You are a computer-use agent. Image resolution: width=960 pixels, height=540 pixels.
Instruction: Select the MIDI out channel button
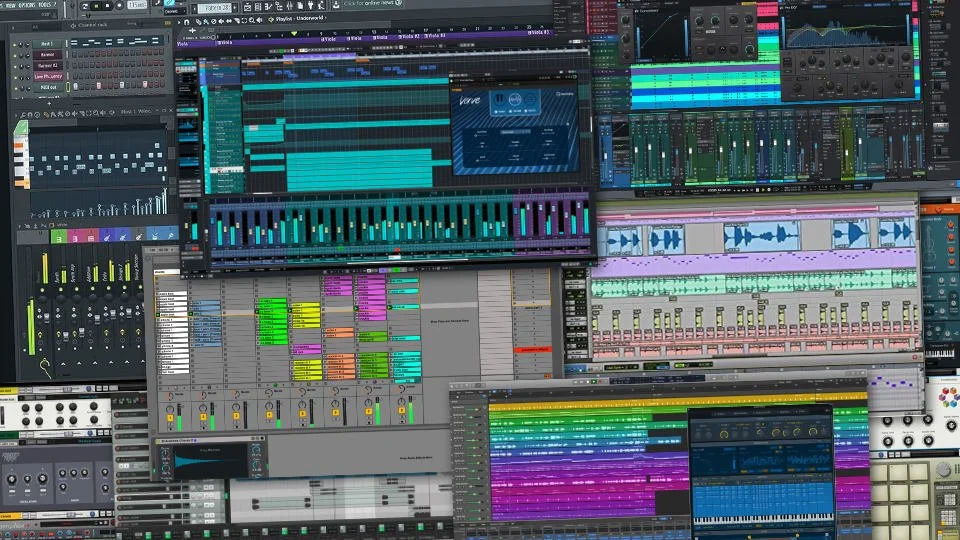tap(48, 88)
